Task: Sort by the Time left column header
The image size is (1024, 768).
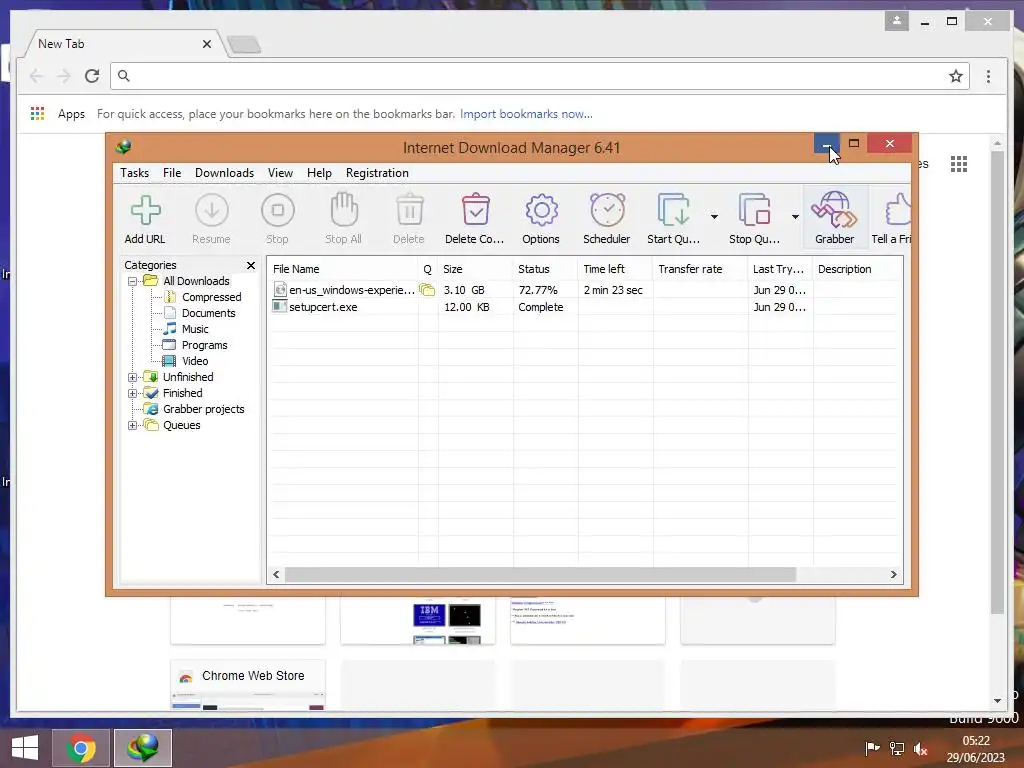Action: 615,269
